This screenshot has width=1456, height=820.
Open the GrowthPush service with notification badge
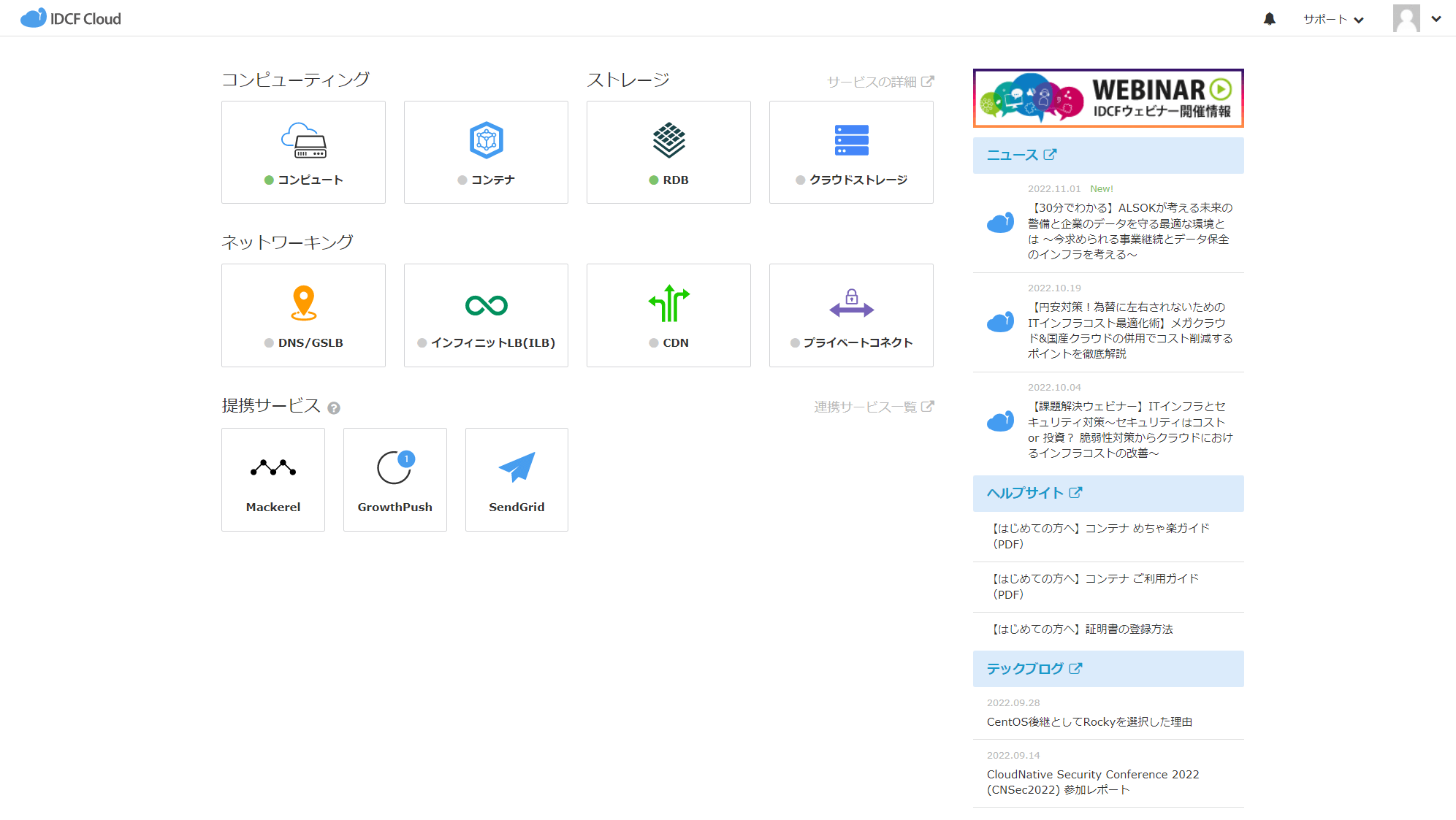pyautogui.click(x=395, y=479)
